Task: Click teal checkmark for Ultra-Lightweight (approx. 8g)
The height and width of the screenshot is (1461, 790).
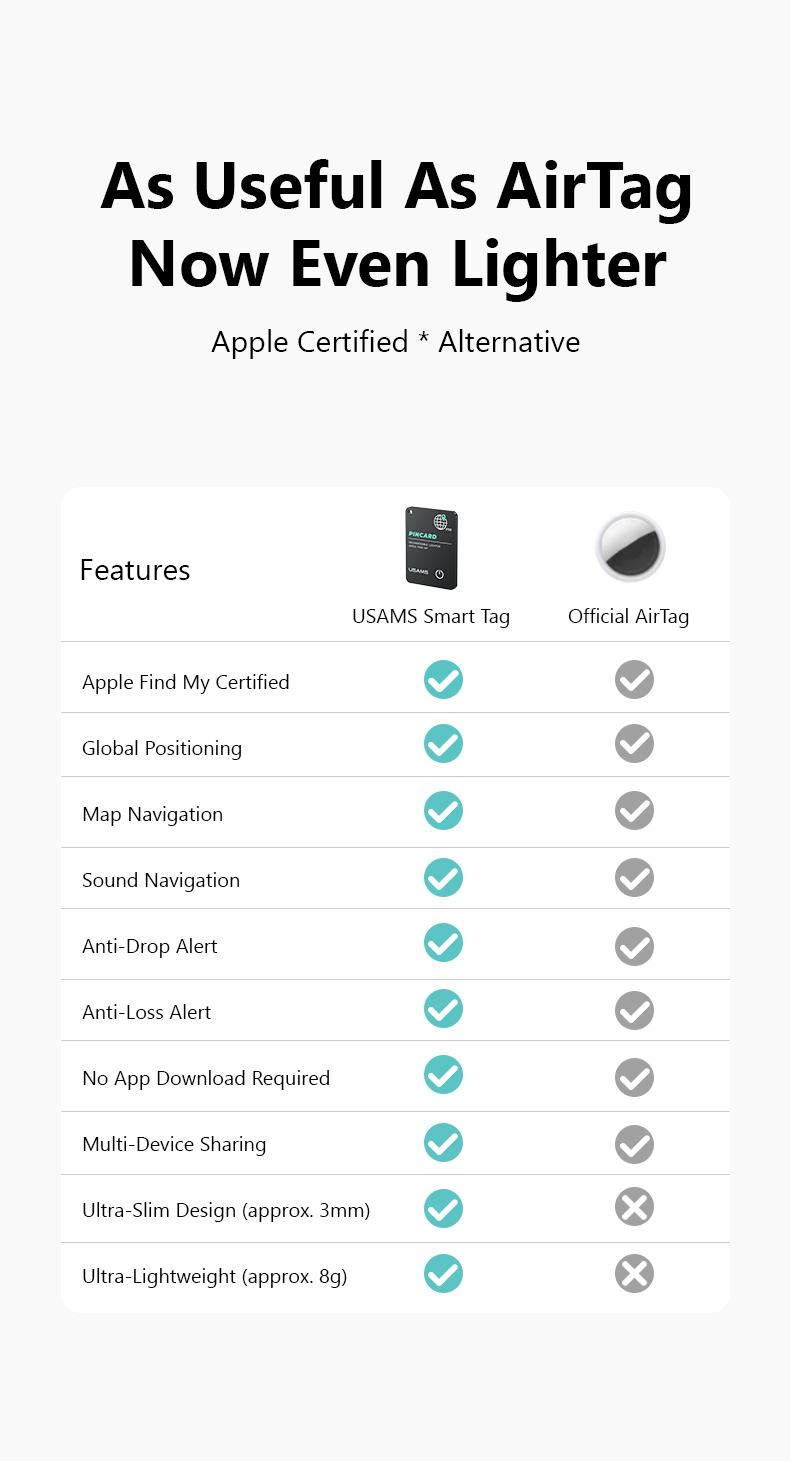Action: [443, 1274]
